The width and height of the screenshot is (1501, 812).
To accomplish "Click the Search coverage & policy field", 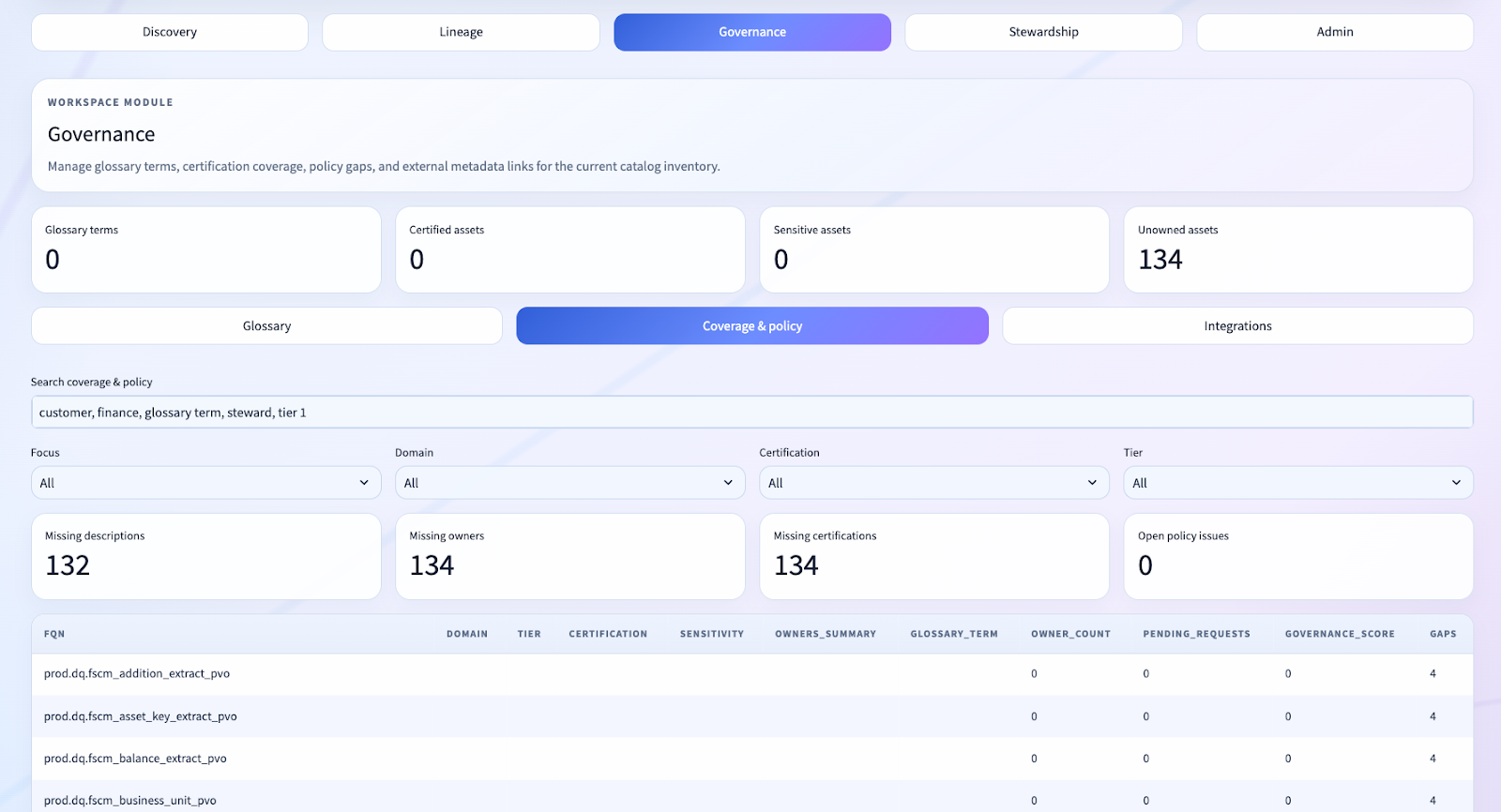I will [750, 413].
